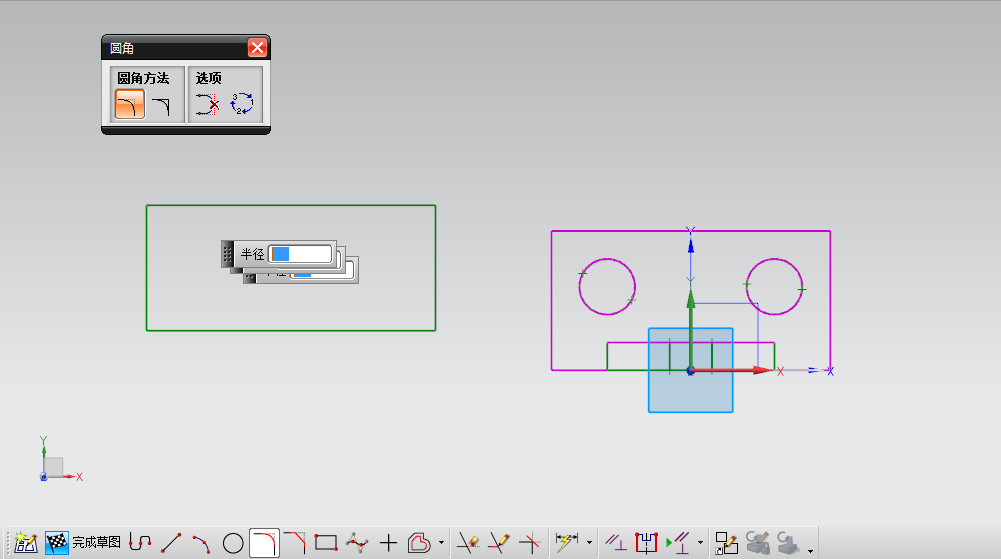Toggle Create Alternate Fillet option

[x=242, y=104]
